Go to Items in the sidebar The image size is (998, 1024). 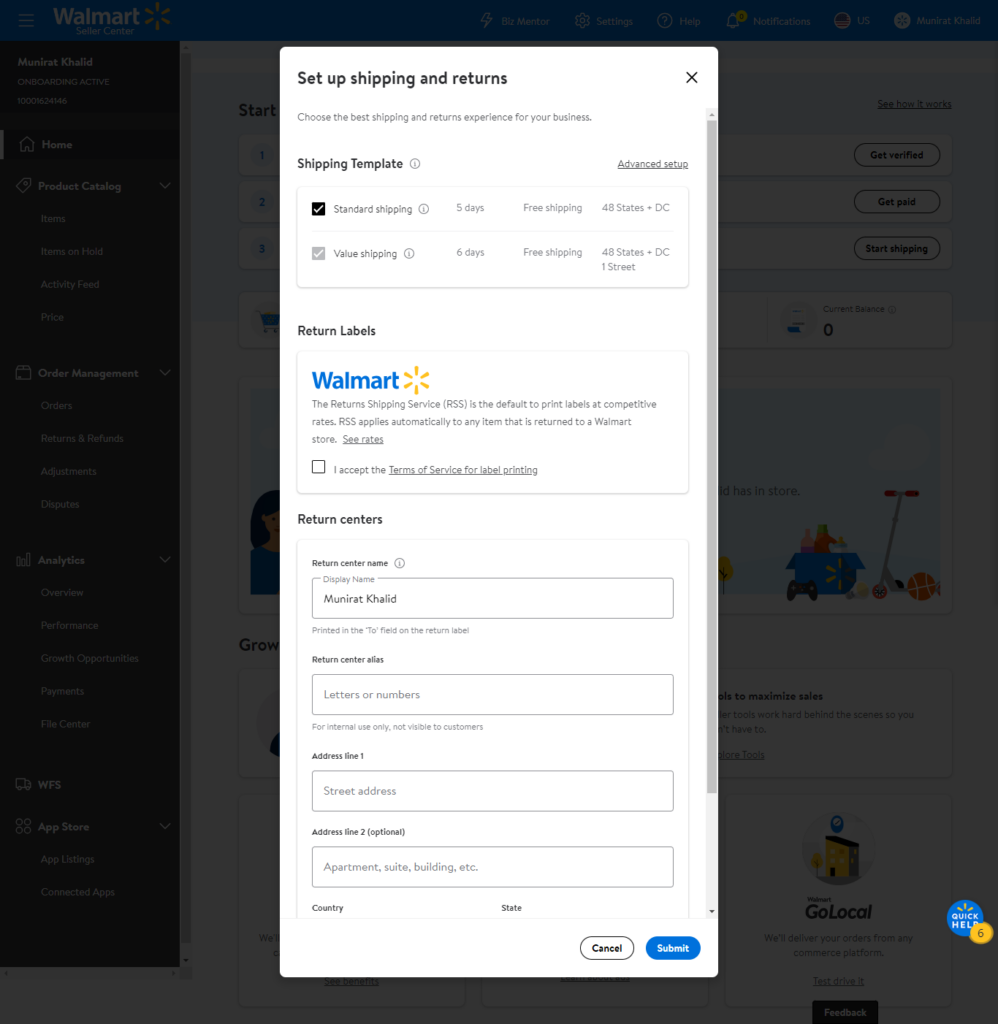(53, 219)
